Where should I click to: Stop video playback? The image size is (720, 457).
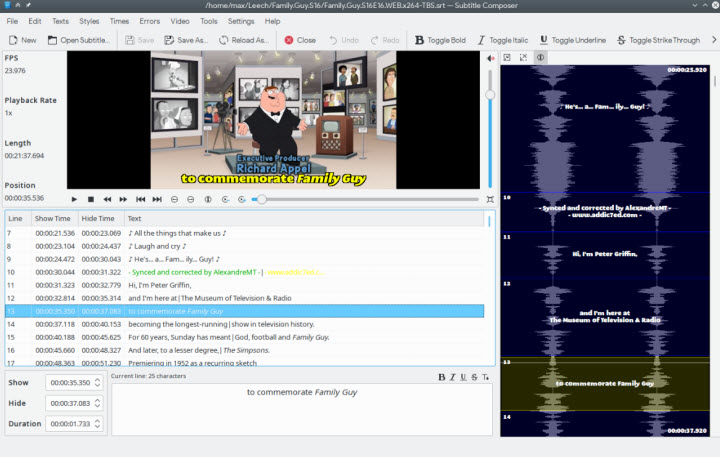[90, 199]
